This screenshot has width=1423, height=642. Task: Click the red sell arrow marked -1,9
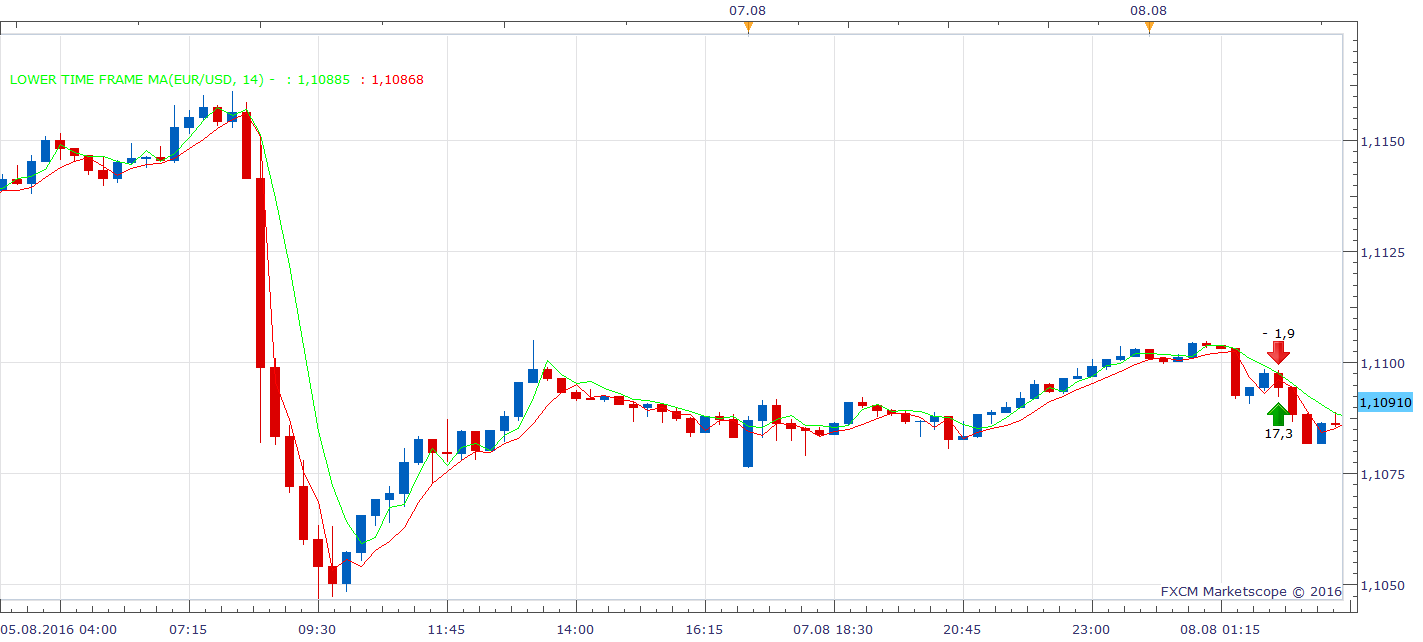click(x=1278, y=352)
